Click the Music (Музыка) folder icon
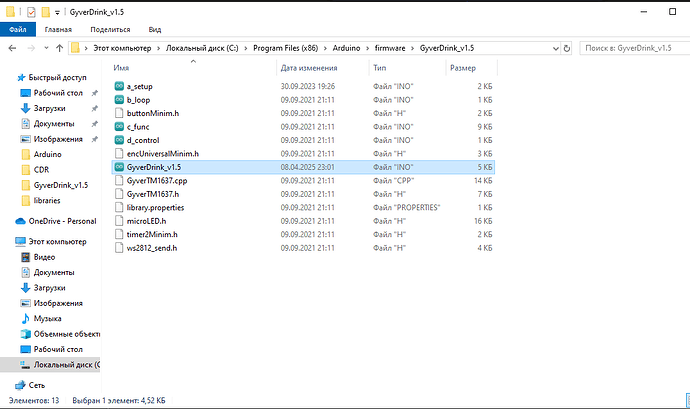The height and width of the screenshot is (409, 690). (26, 318)
